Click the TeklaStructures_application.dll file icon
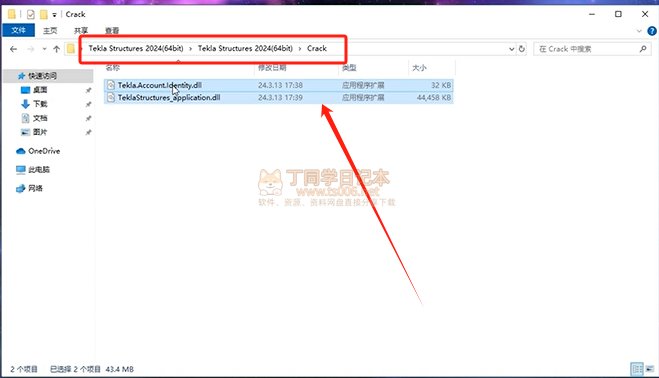Image resolution: width=659 pixels, height=378 pixels. [x=111, y=98]
